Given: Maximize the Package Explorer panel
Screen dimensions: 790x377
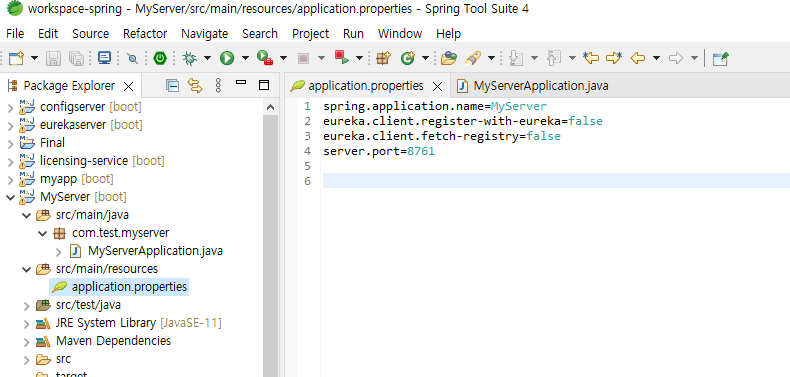Looking at the screenshot, I should [264, 85].
